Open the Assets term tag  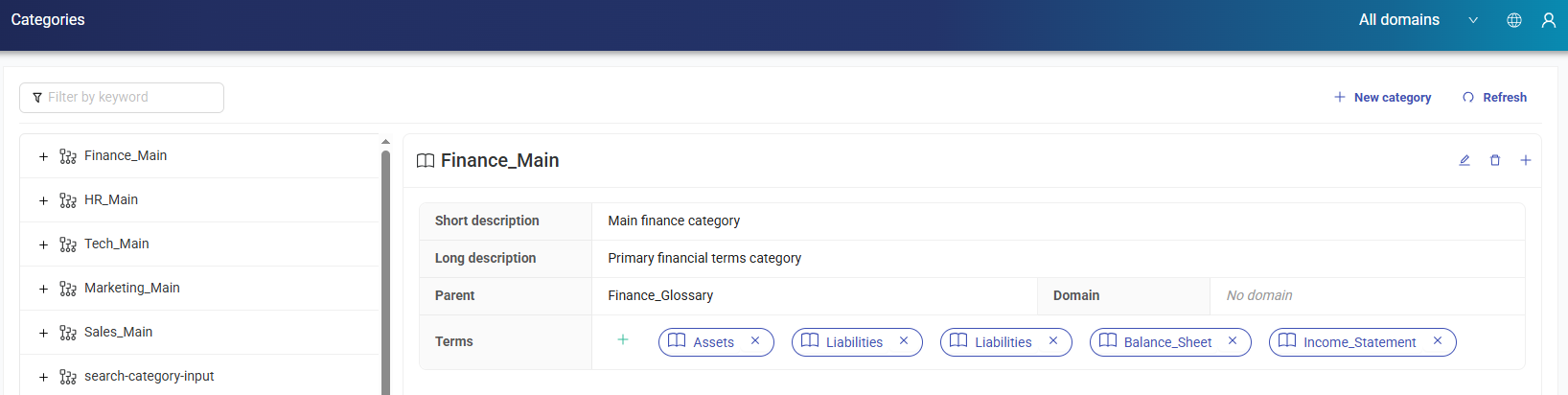coord(712,342)
